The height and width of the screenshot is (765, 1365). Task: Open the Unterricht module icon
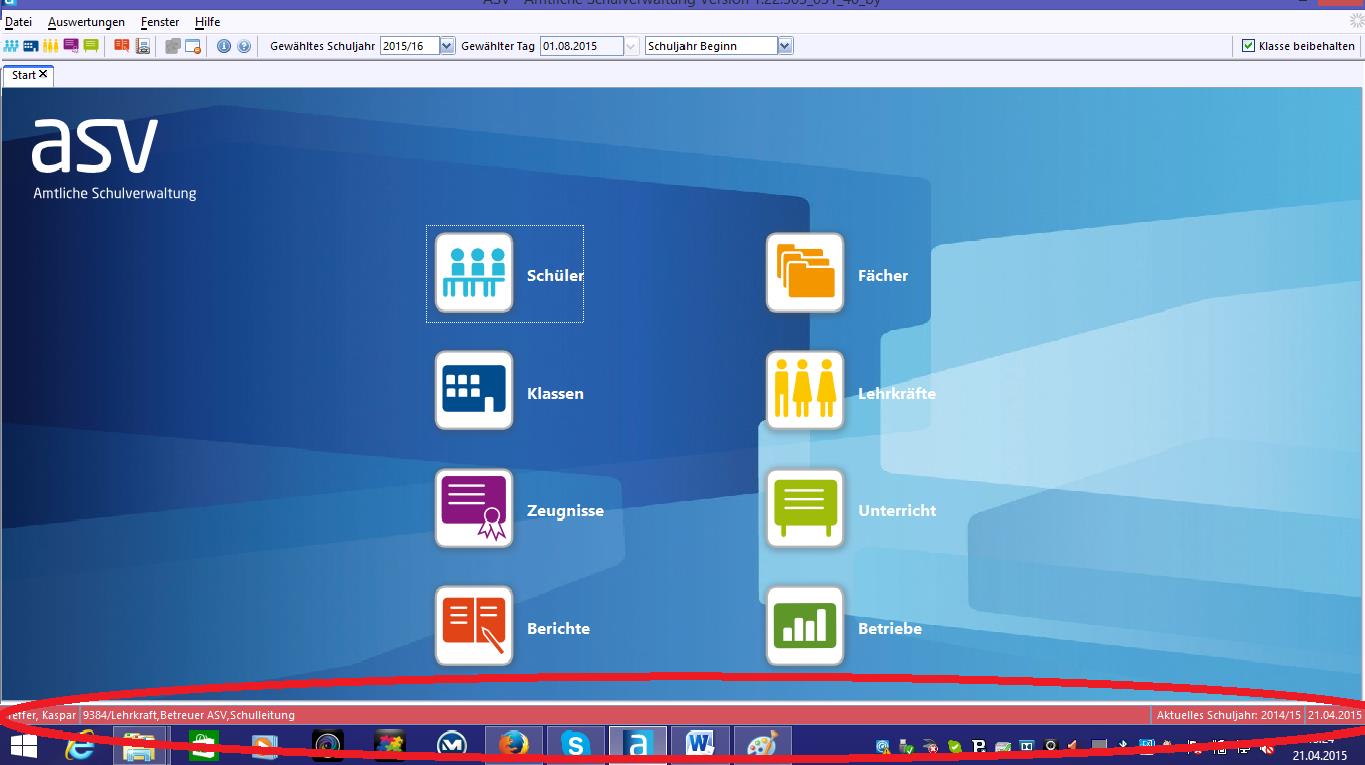coord(805,509)
